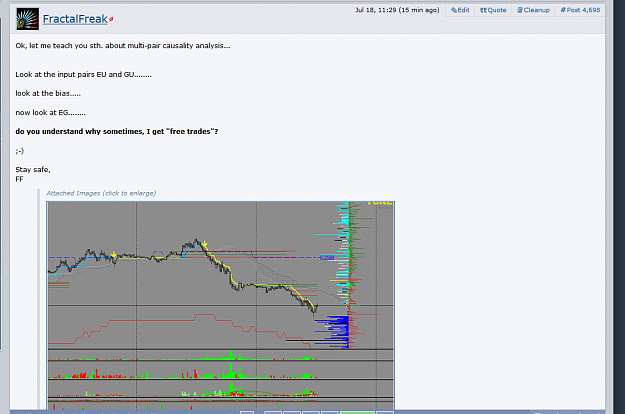Image resolution: width=625 pixels, height=414 pixels.
Task: Click FractalFreak's avatar image
Action: pyautogui.click(x=28, y=19)
